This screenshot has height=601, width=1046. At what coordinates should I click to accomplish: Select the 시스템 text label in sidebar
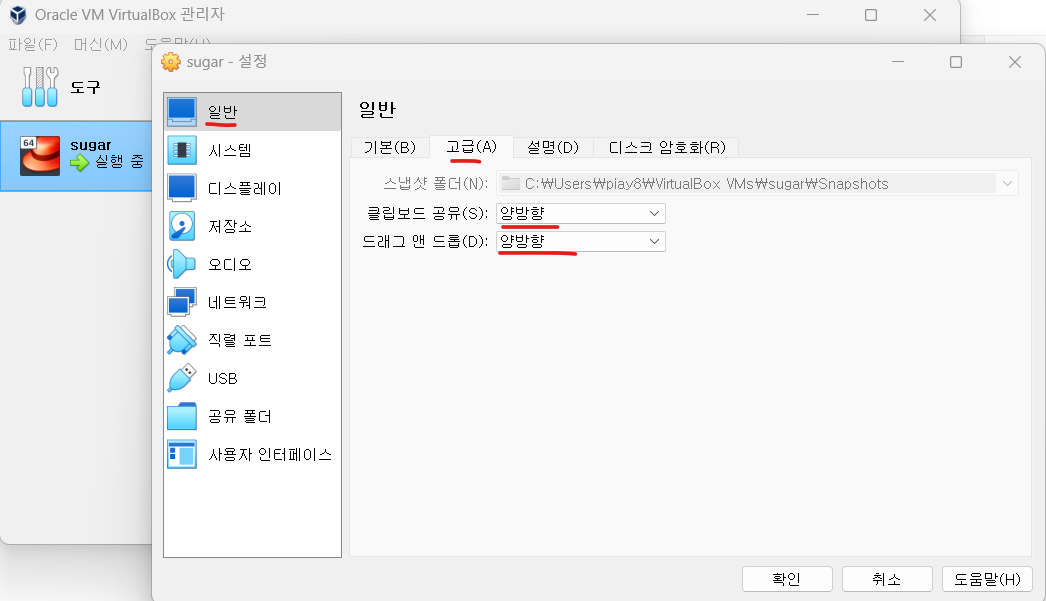click(x=229, y=150)
